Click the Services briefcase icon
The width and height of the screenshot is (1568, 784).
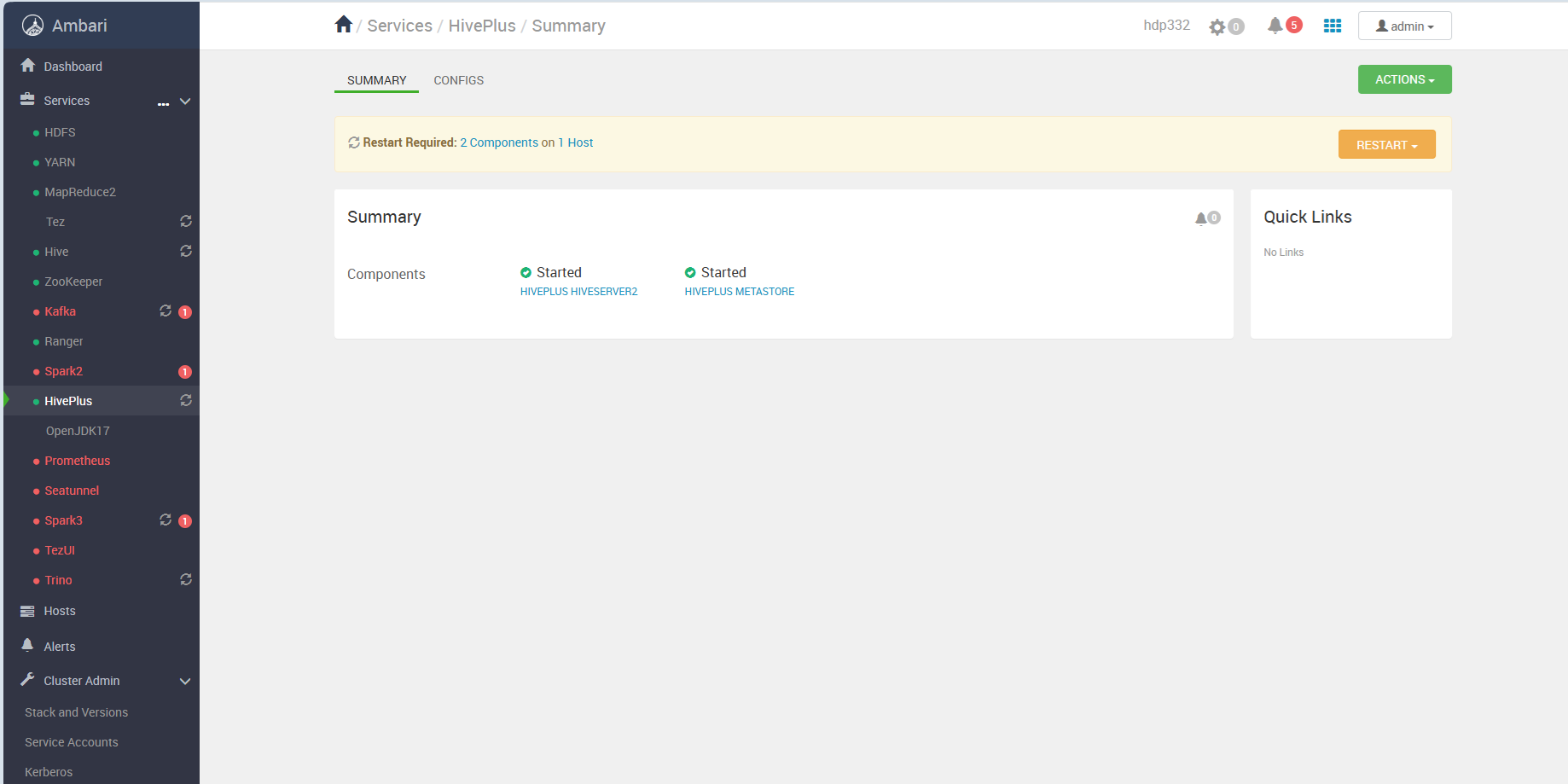(x=27, y=100)
